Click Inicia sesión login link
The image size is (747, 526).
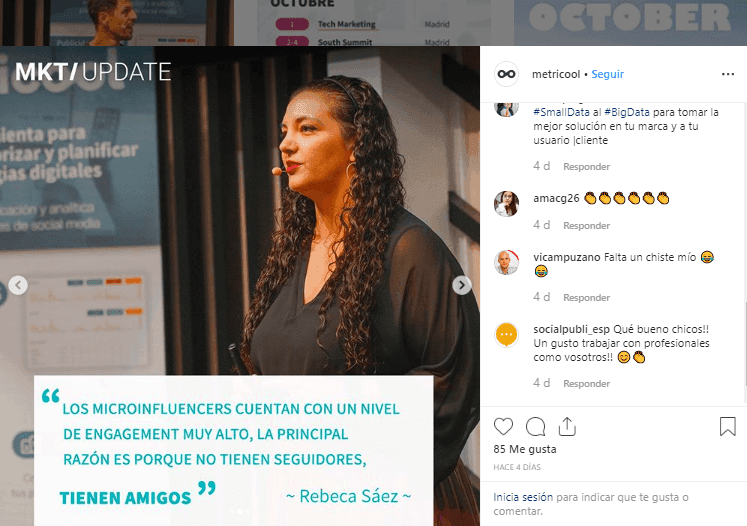(x=523, y=497)
